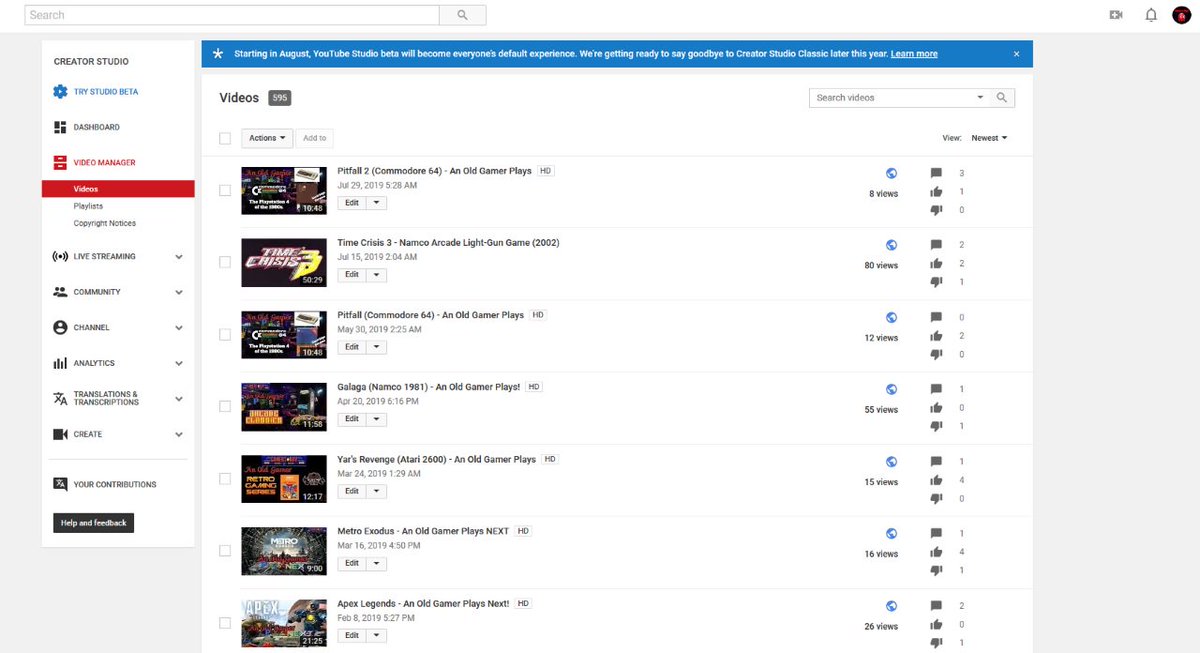
Task: Click the Dashboard grid icon
Action: (60, 127)
